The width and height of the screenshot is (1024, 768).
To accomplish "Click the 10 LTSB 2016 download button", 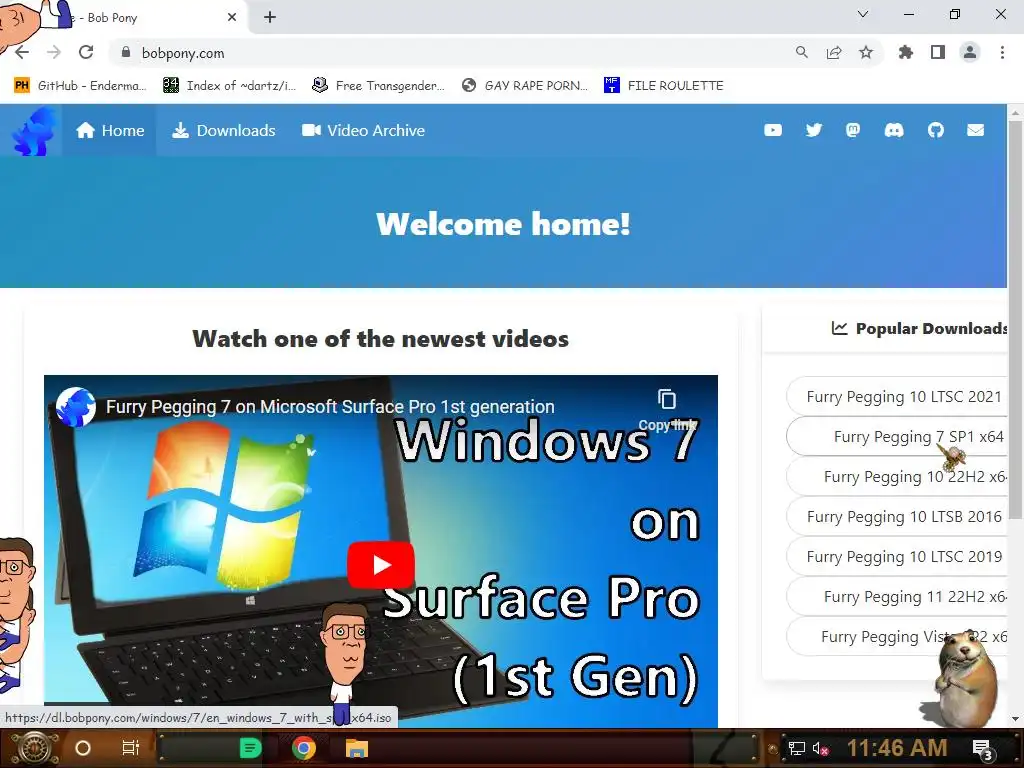I will (x=897, y=517).
